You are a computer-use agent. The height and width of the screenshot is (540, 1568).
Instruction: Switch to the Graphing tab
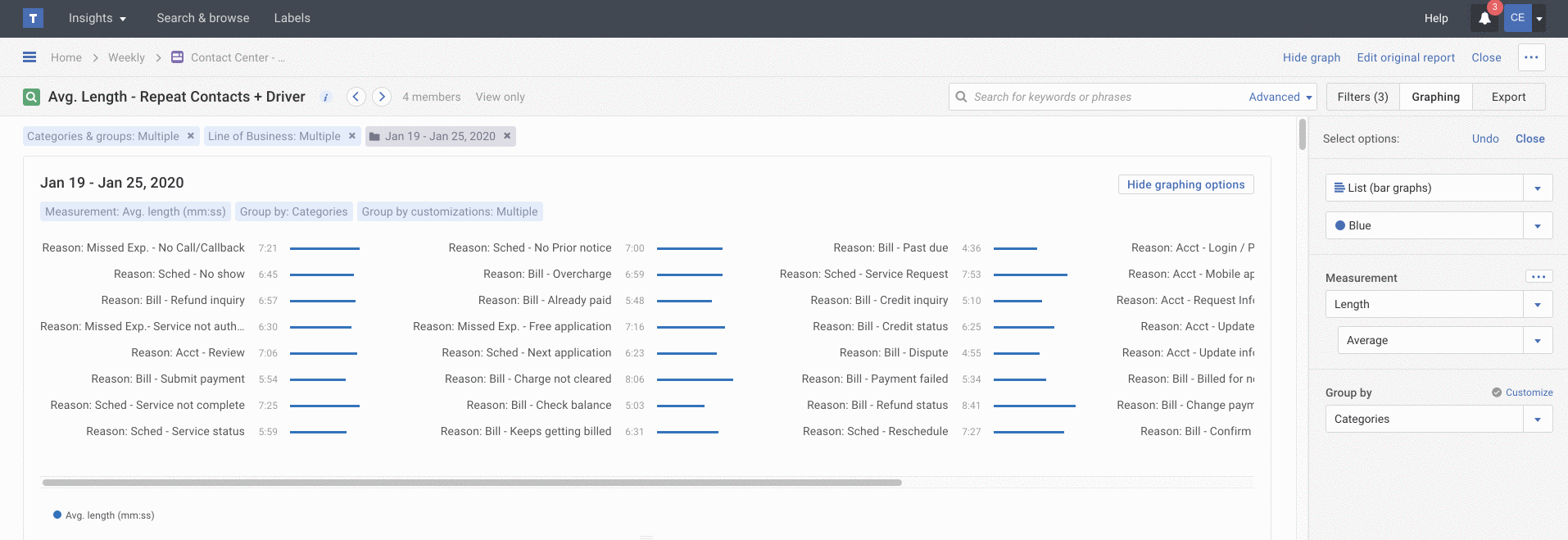(1435, 97)
